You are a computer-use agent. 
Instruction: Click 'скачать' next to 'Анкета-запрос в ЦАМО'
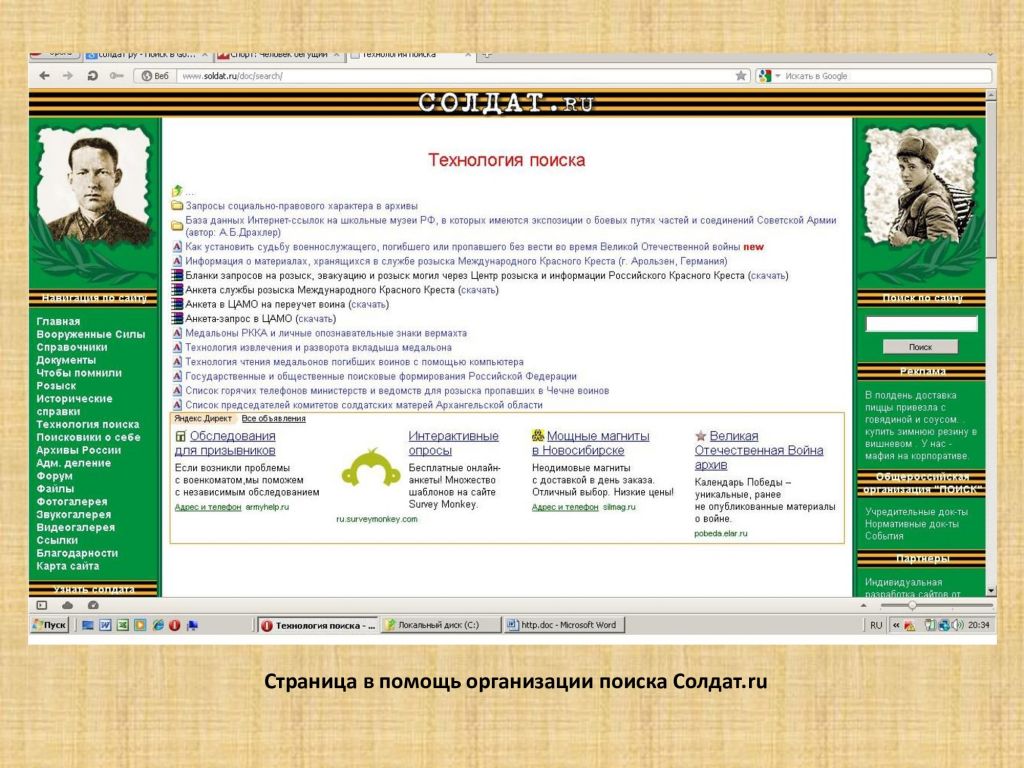click(x=315, y=319)
